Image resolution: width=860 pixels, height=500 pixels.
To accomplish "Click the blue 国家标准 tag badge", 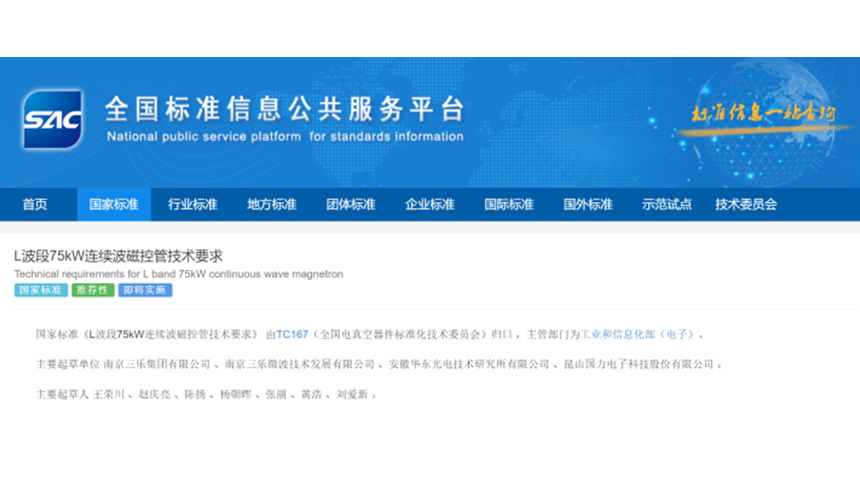I will click(x=41, y=290).
